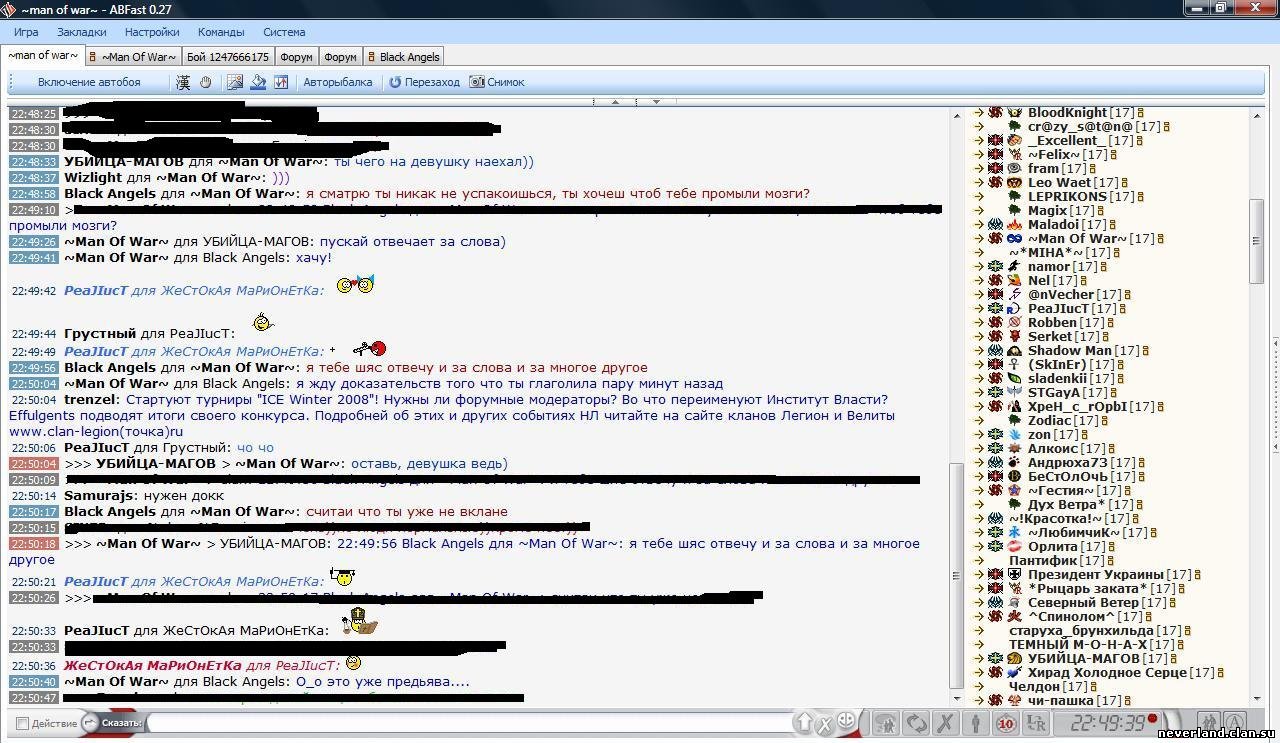The height and width of the screenshot is (743, 1280).
Task: Click the single person icon in bottom bar
Action: click(x=976, y=722)
